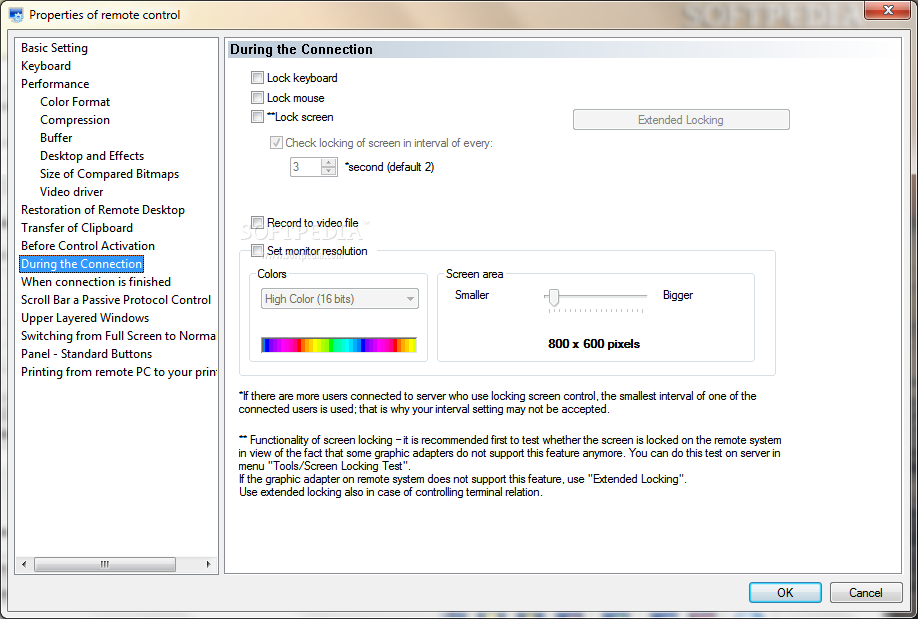Enable Record to video file

257,223
